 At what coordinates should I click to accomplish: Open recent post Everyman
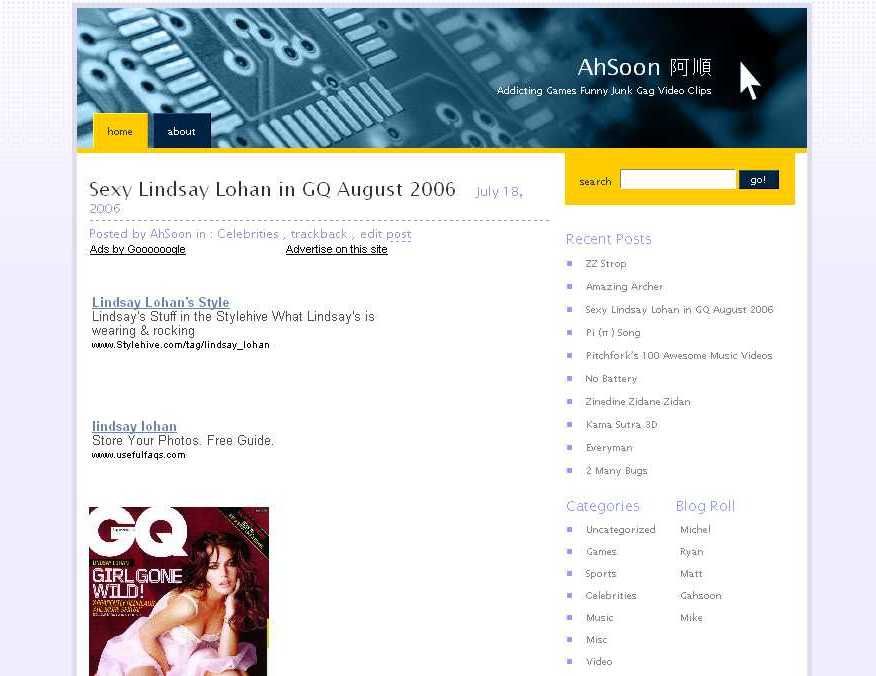point(609,448)
